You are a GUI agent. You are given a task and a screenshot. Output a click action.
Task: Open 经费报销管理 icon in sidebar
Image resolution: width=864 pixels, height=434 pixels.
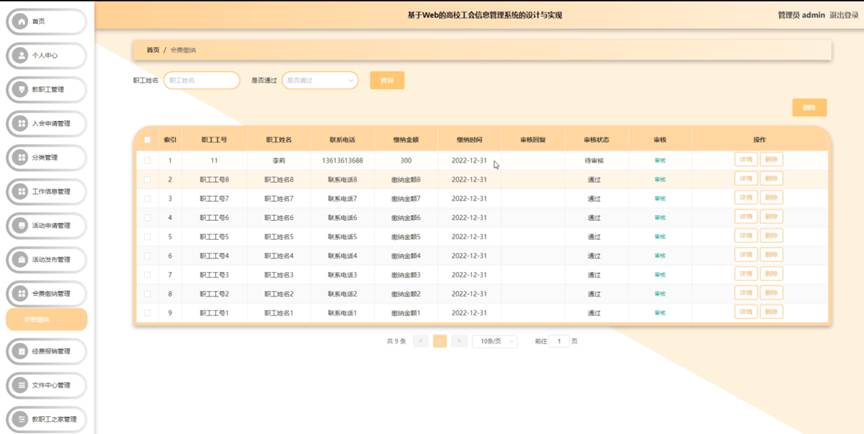coord(20,351)
